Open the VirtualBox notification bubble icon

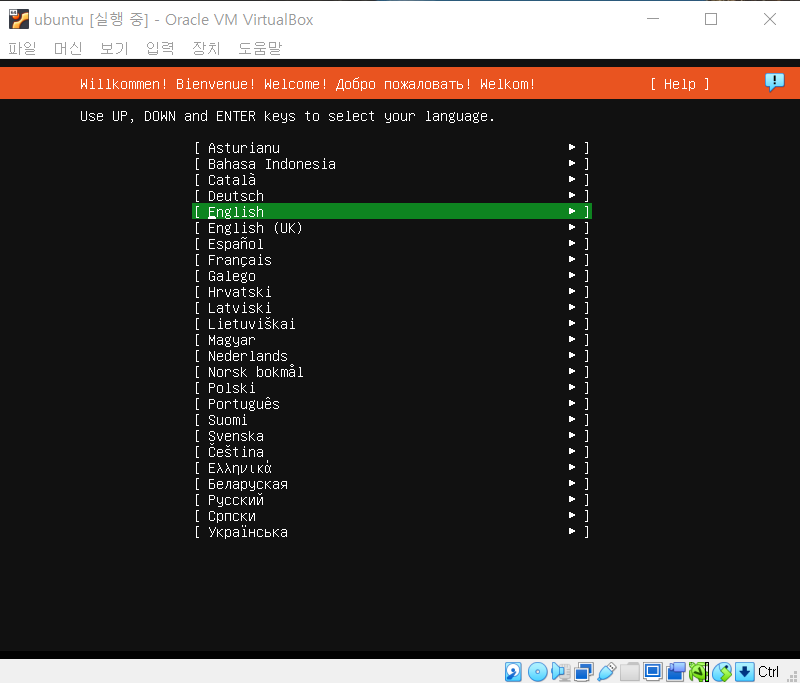(774, 82)
